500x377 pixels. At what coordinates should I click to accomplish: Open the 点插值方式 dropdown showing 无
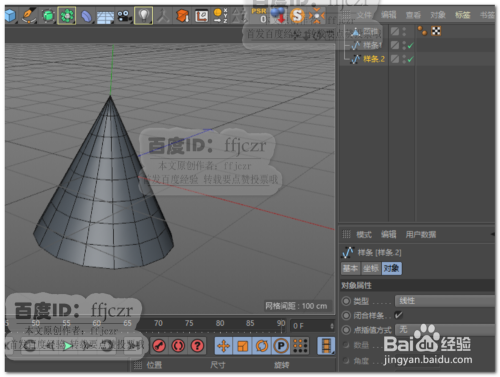(445, 330)
